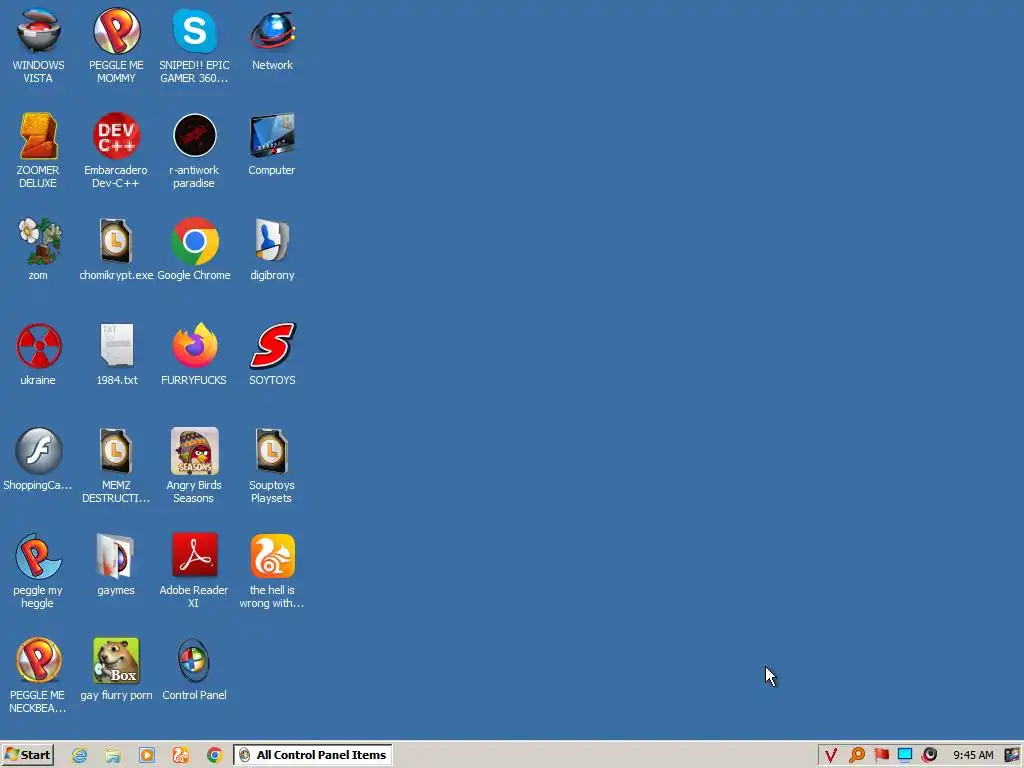
Task: Click the orange magnifier tray icon
Action: tap(856, 755)
